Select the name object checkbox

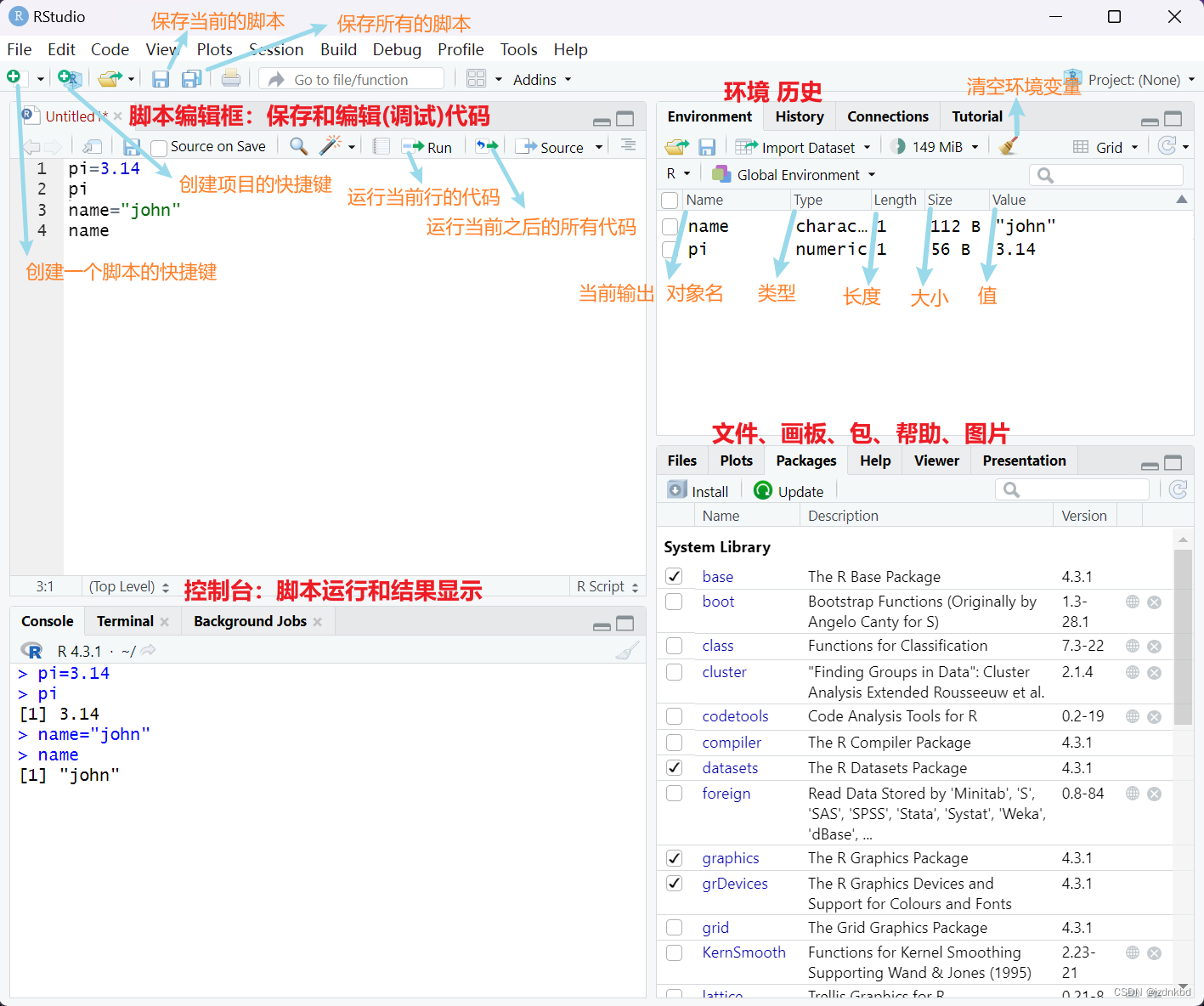click(670, 227)
